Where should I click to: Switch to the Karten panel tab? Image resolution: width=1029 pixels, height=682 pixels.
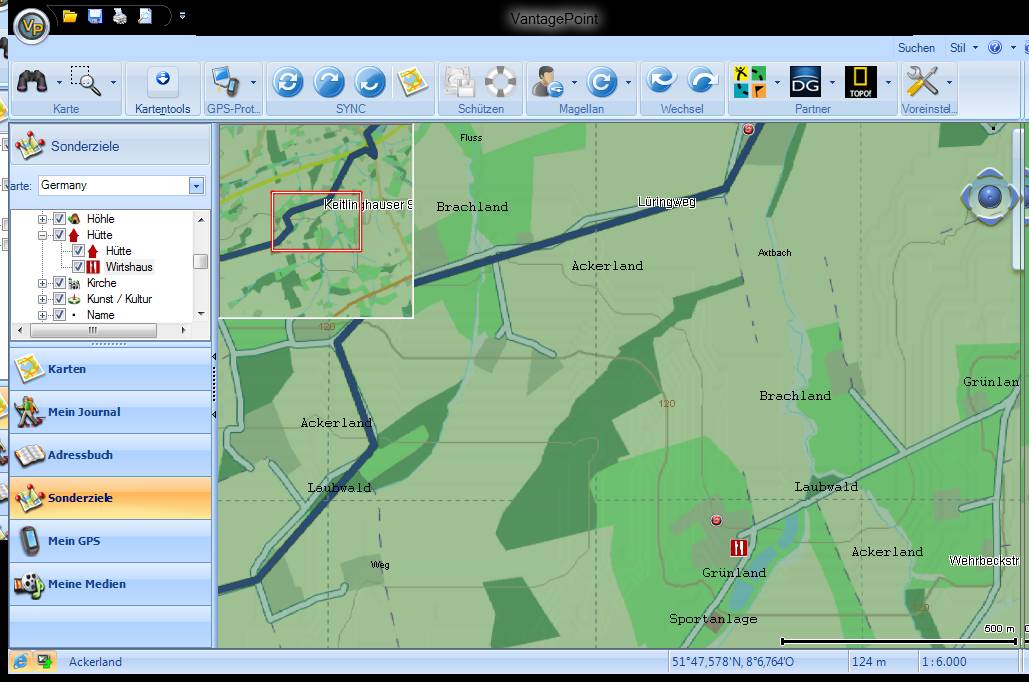67,369
